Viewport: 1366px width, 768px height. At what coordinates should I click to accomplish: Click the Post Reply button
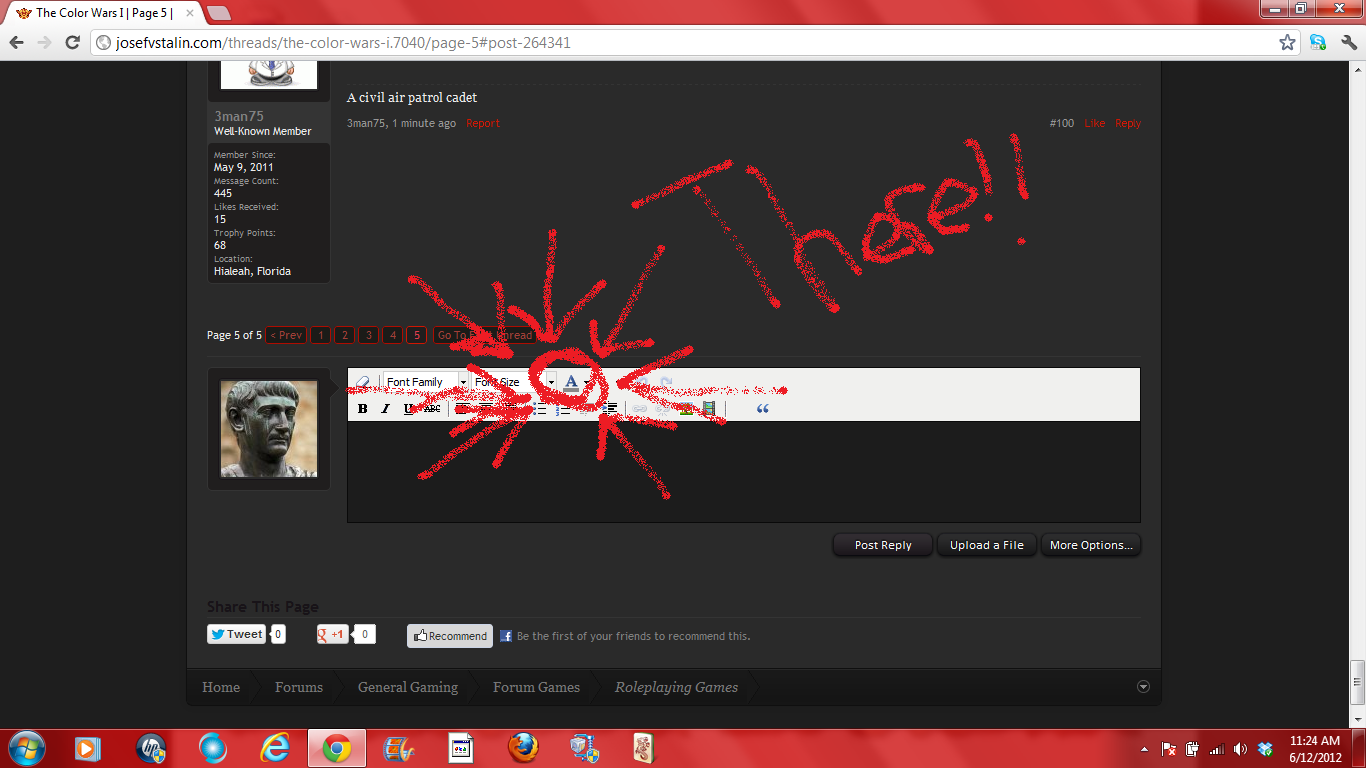tap(882, 544)
